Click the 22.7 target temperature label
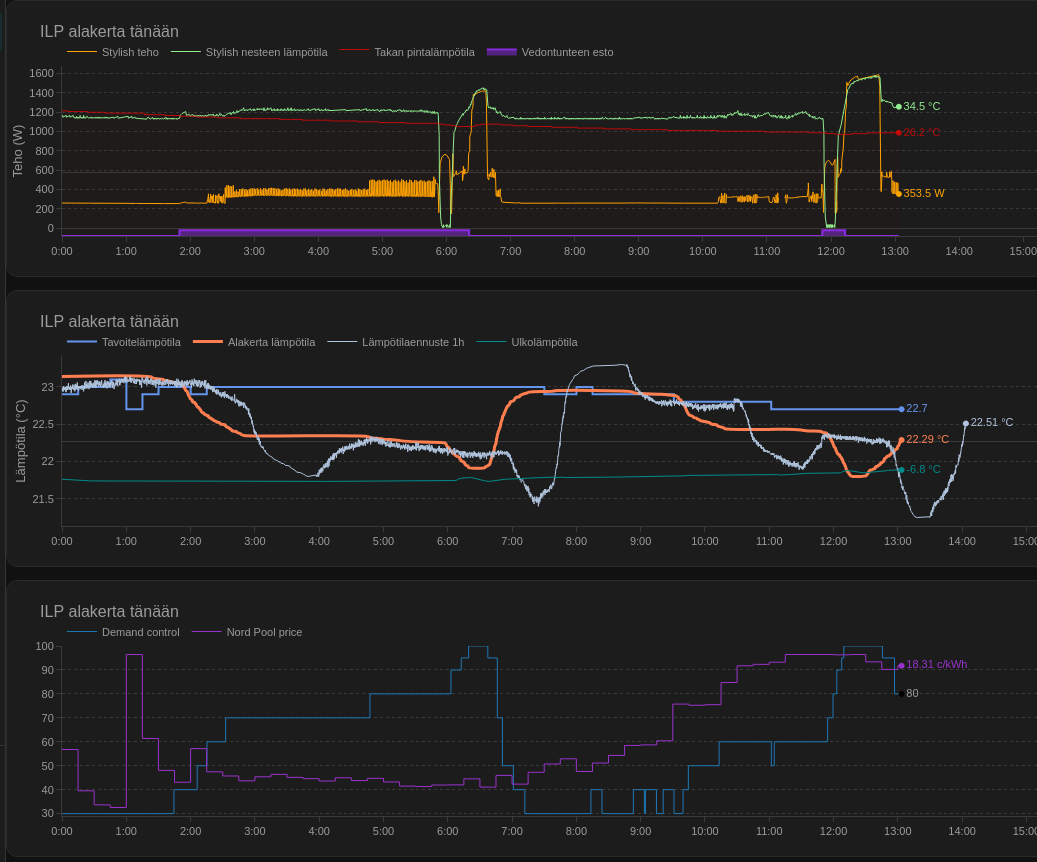Viewport: 1037px width, 862px height. click(916, 408)
